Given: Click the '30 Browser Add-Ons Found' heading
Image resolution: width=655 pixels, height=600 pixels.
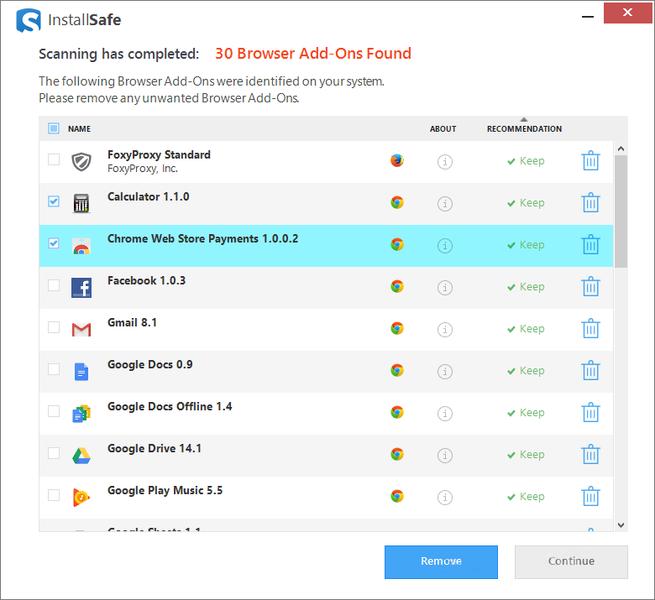Looking at the screenshot, I should click(313, 53).
